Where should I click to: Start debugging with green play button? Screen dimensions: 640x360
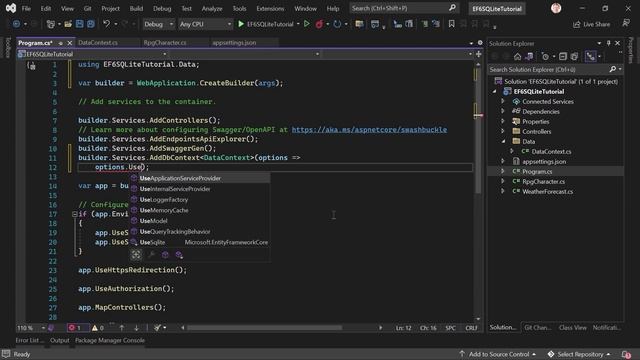[241, 24]
